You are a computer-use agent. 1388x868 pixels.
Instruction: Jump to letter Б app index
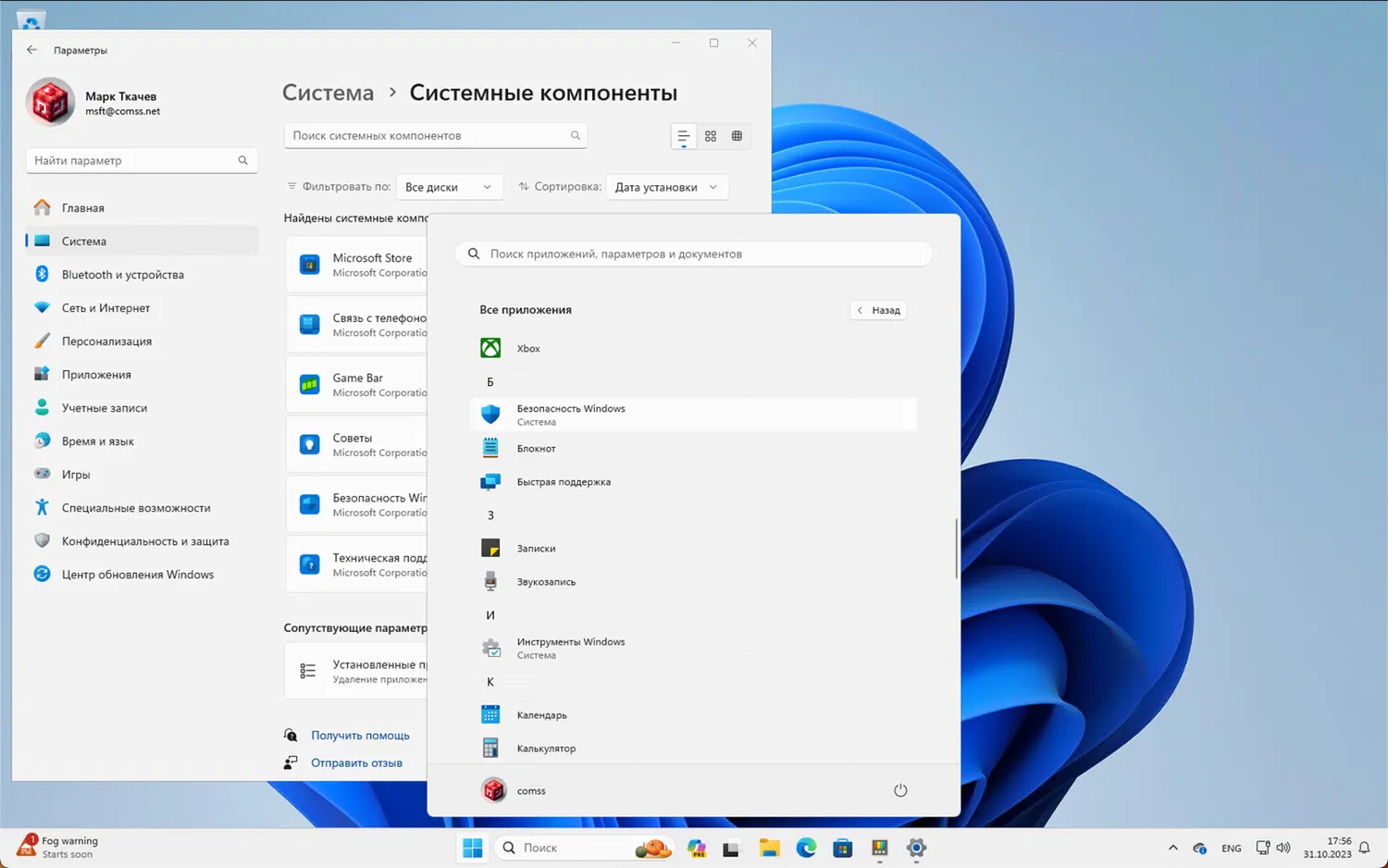pyautogui.click(x=490, y=382)
